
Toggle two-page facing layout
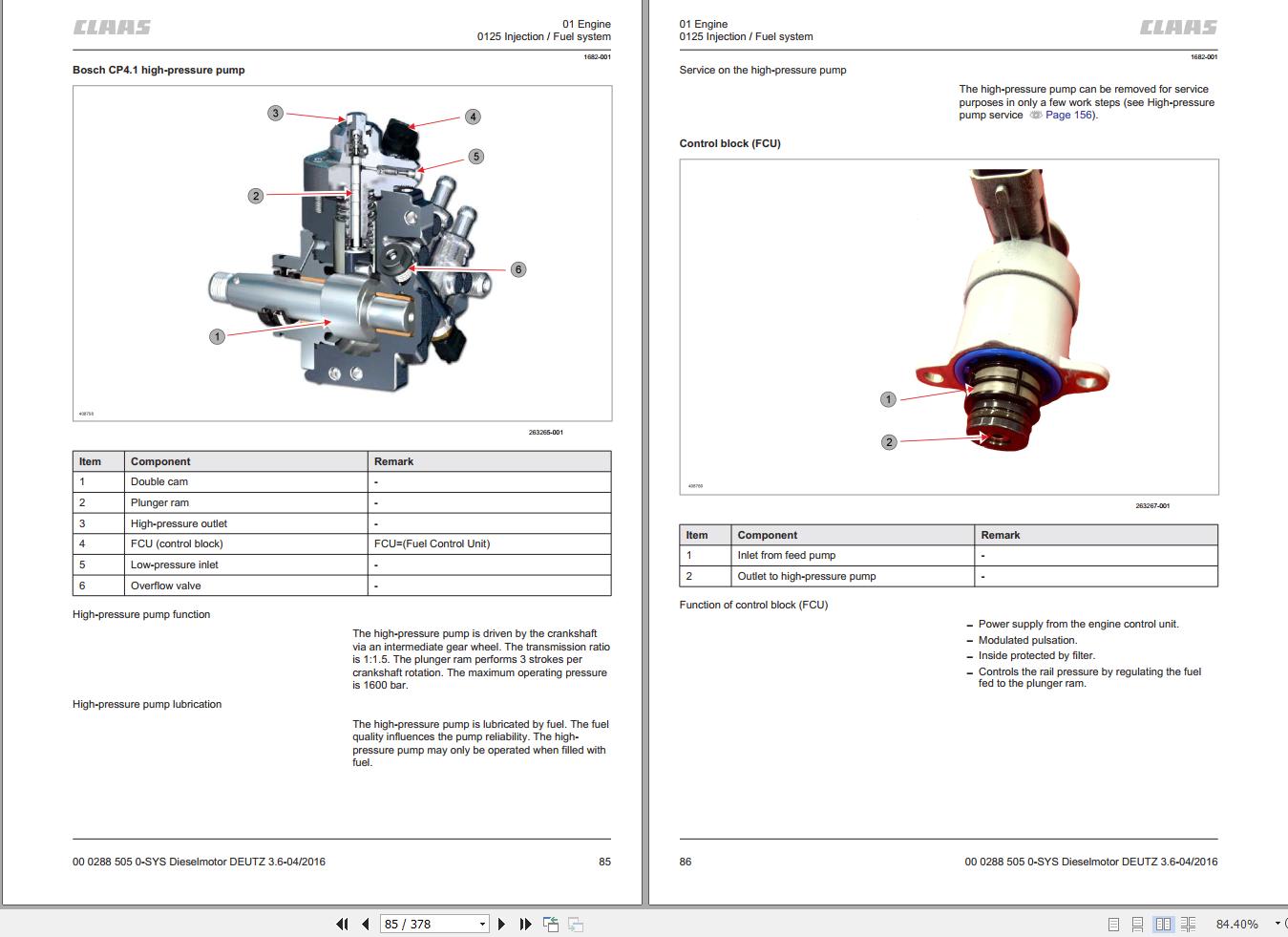coord(1163,925)
